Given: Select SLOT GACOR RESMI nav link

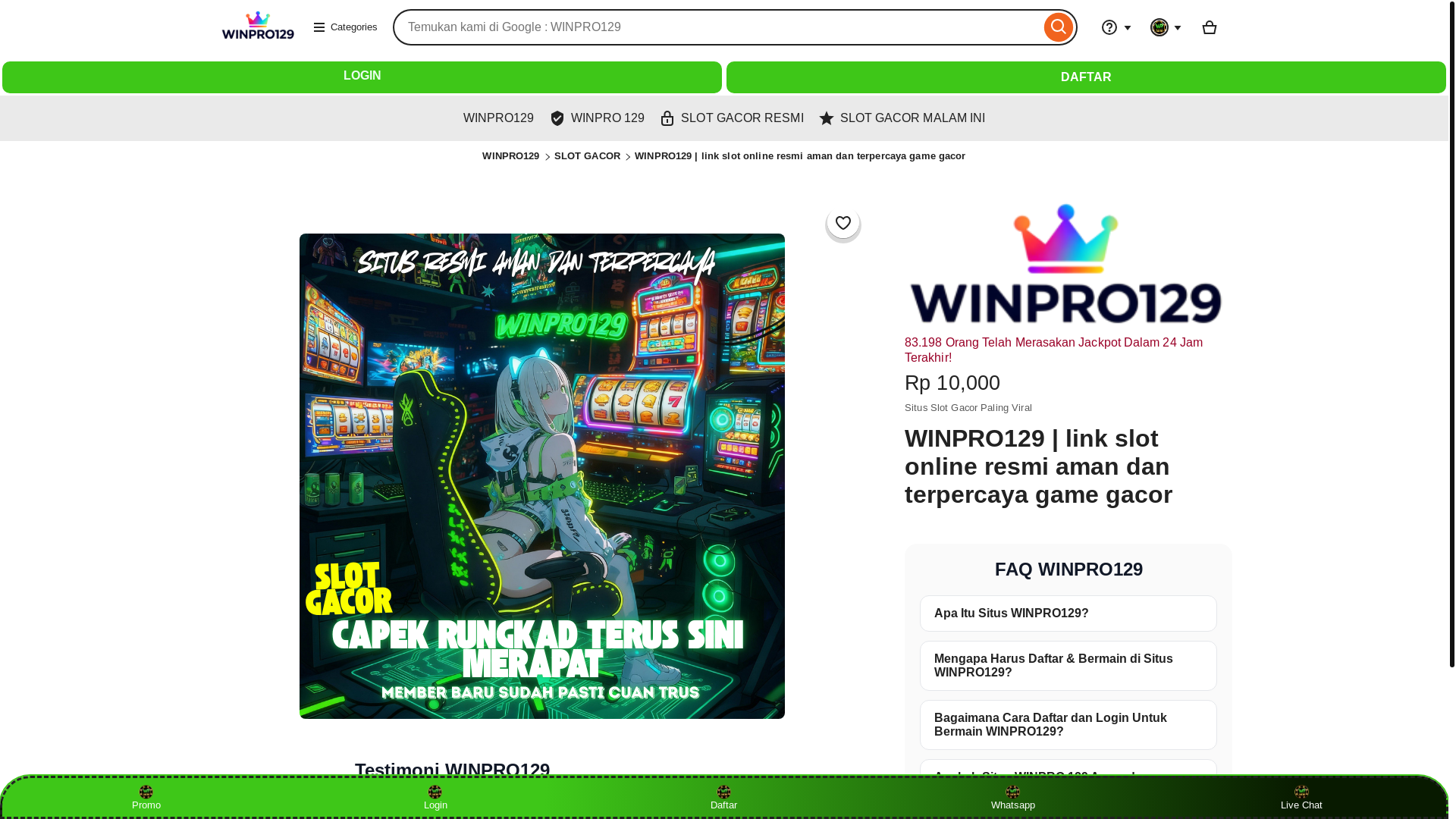Looking at the screenshot, I should [x=732, y=118].
